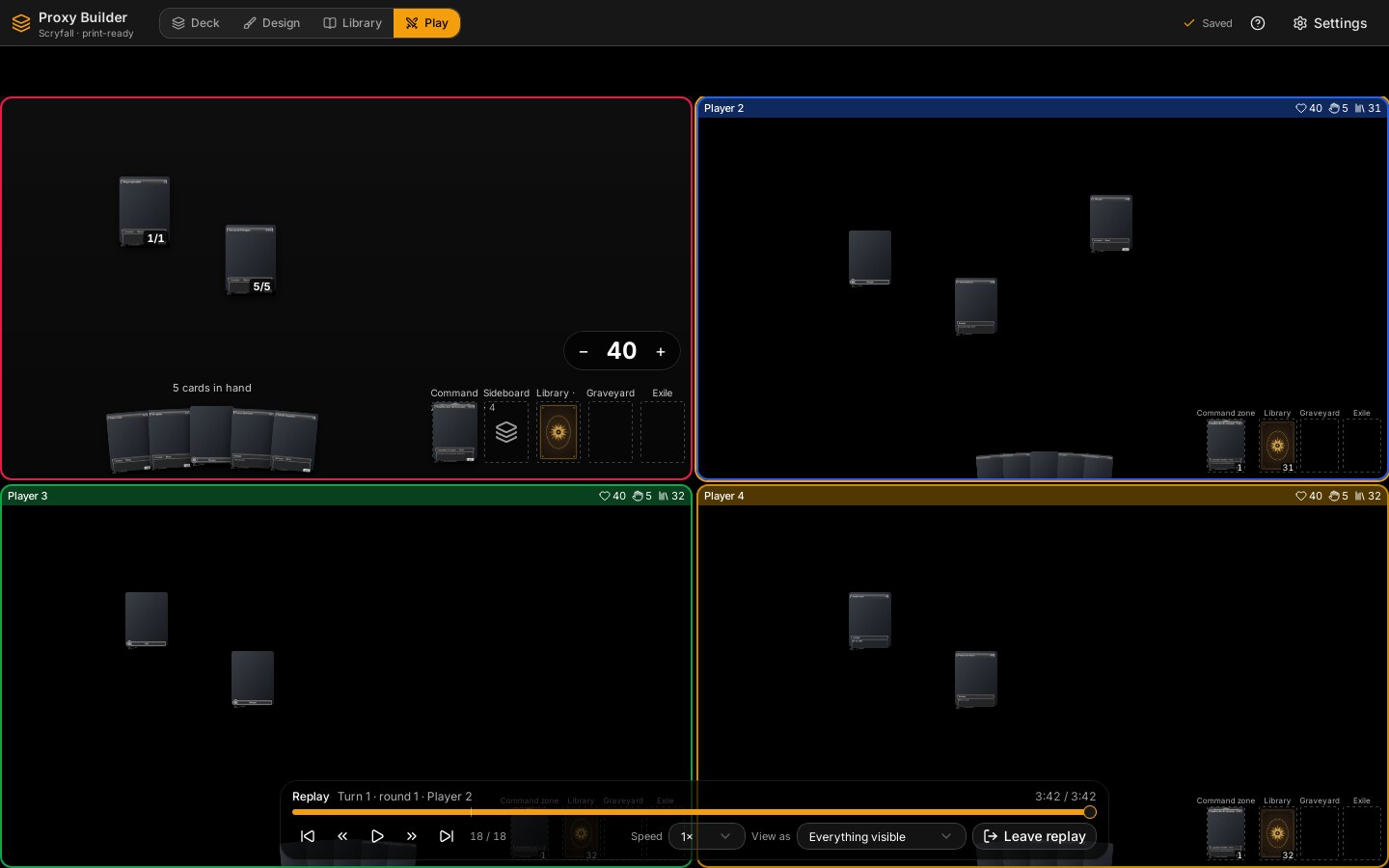The height and width of the screenshot is (868, 1389).
Task: Click the replay progress slider handle
Action: click(1090, 812)
